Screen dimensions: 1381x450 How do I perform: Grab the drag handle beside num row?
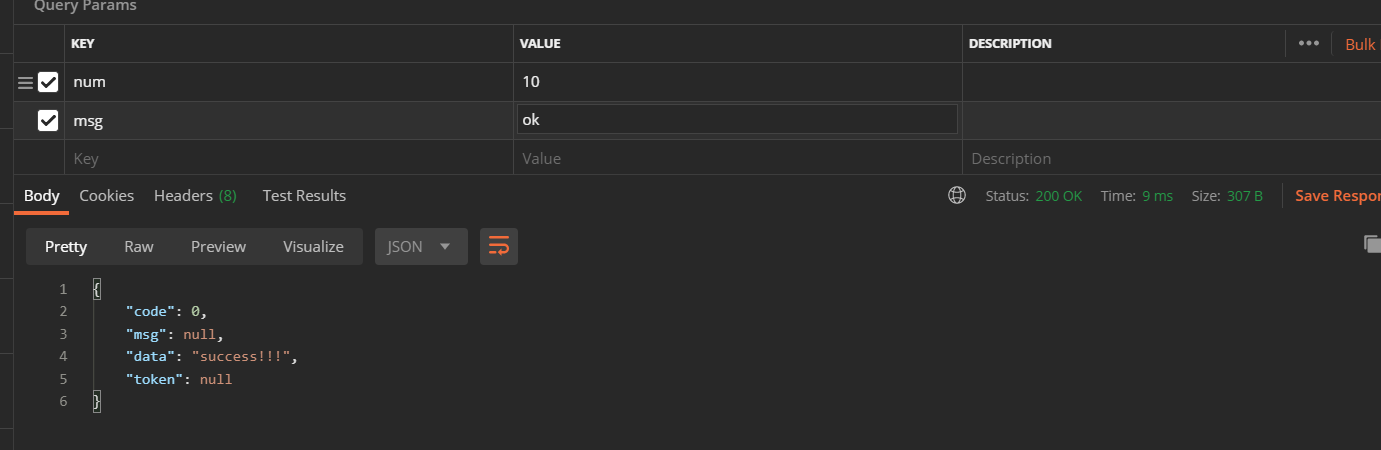click(25, 82)
